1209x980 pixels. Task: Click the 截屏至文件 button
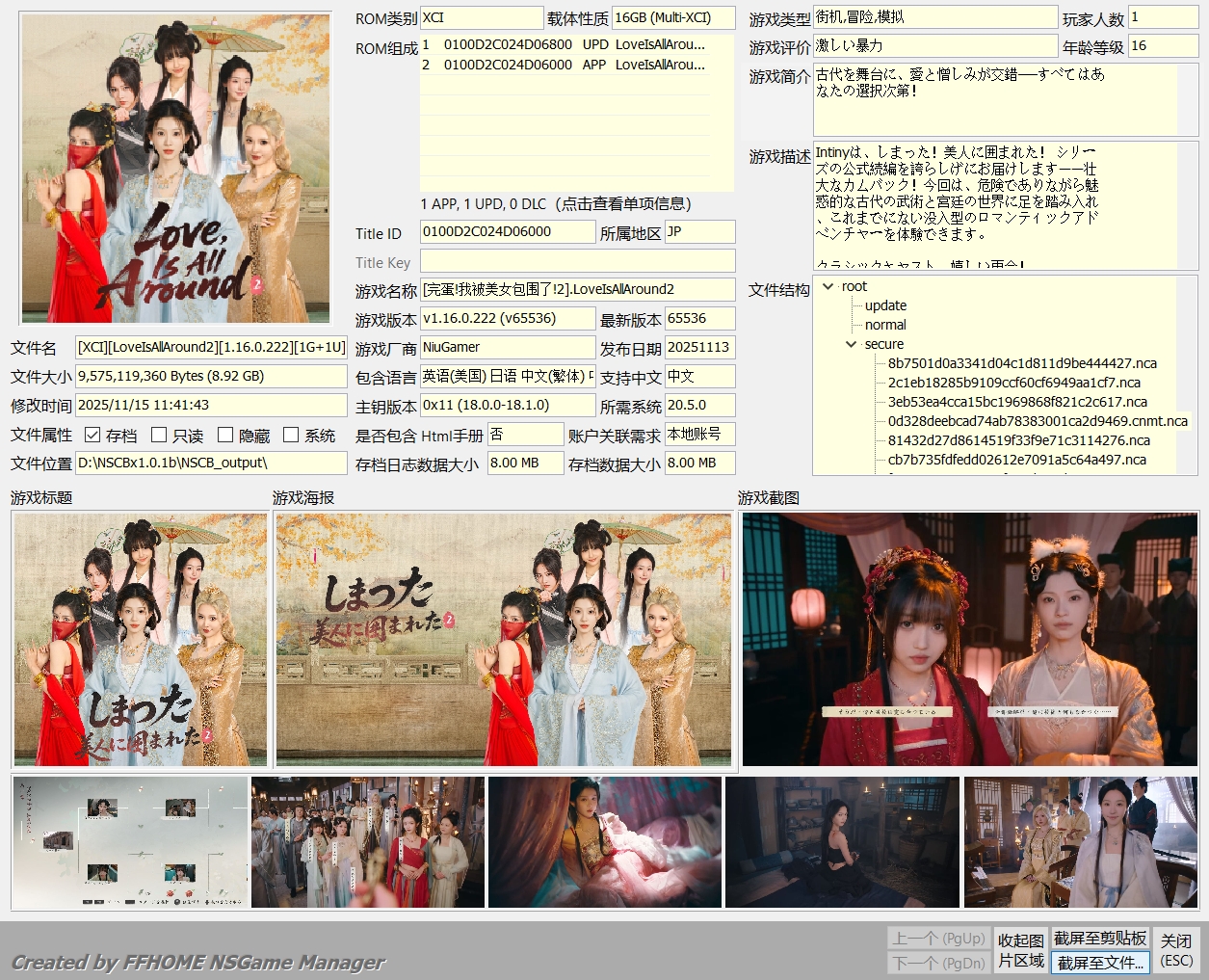1100,963
